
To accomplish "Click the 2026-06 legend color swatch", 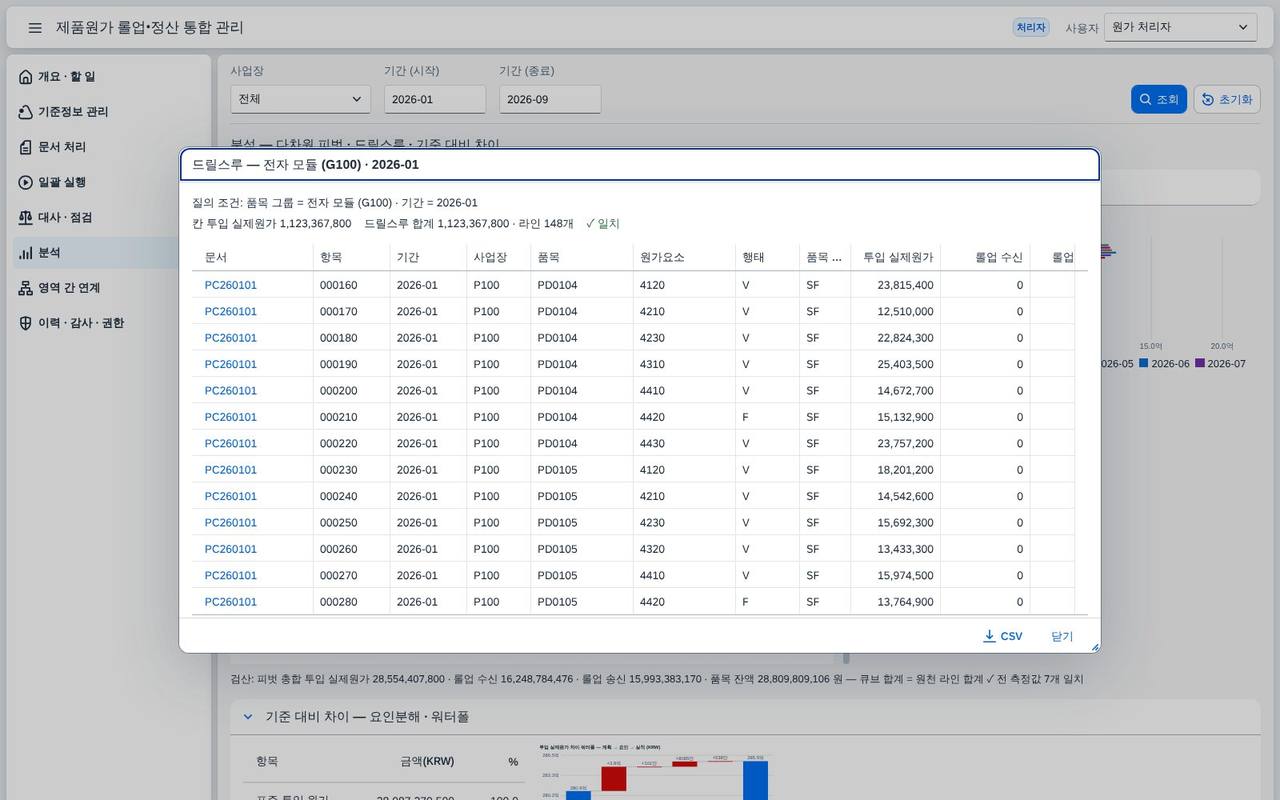I will [x=1145, y=364].
